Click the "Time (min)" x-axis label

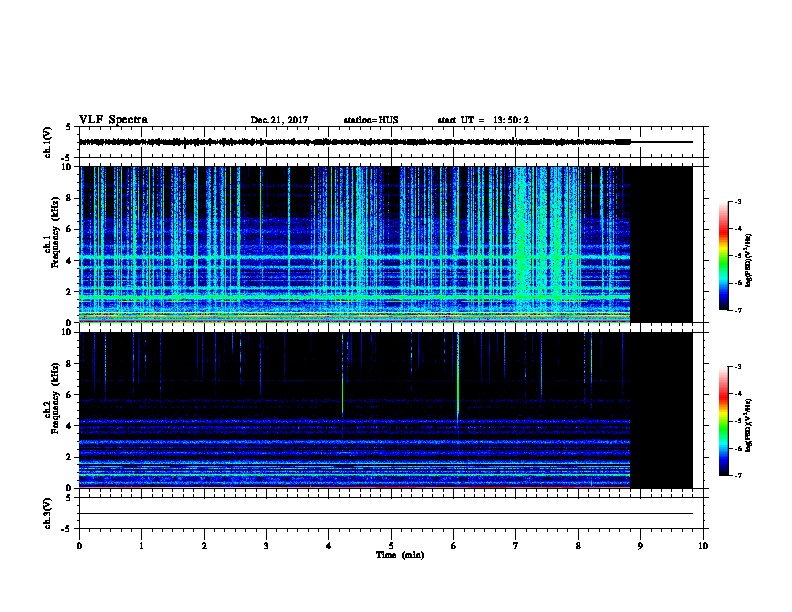click(400, 555)
